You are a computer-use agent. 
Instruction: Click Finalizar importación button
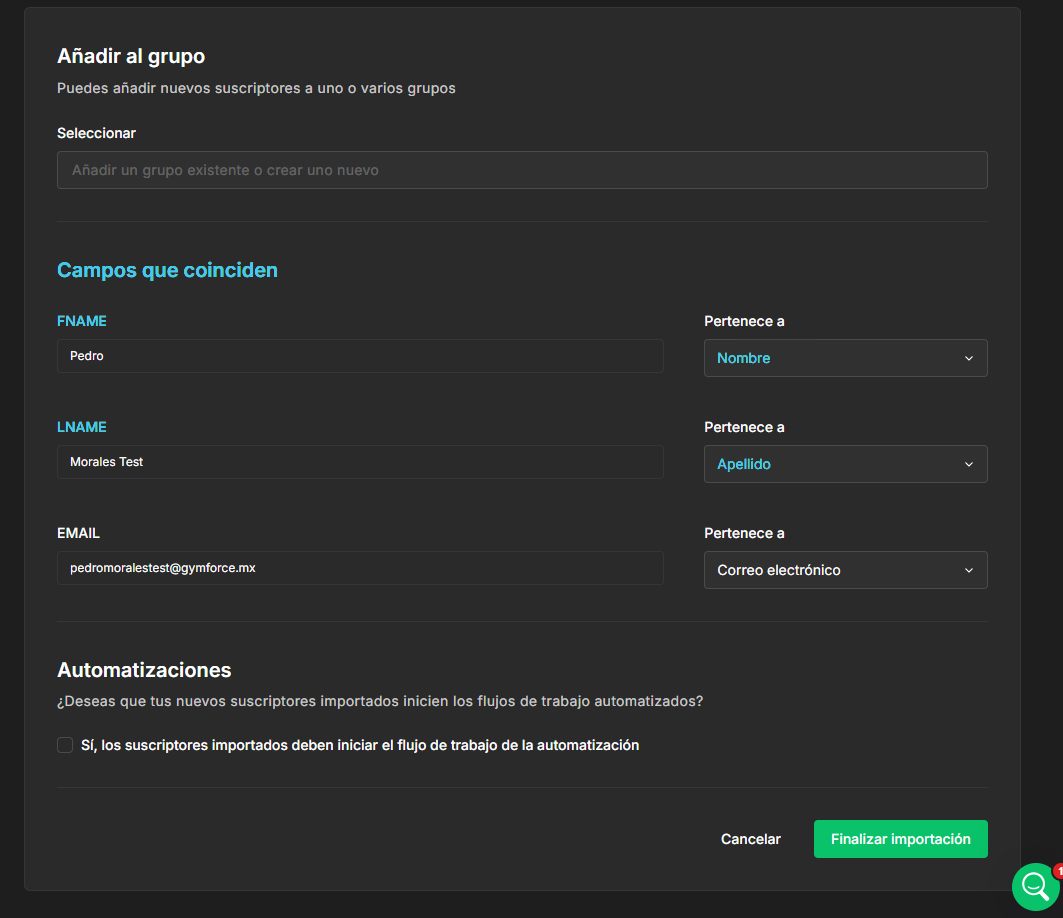tap(900, 839)
